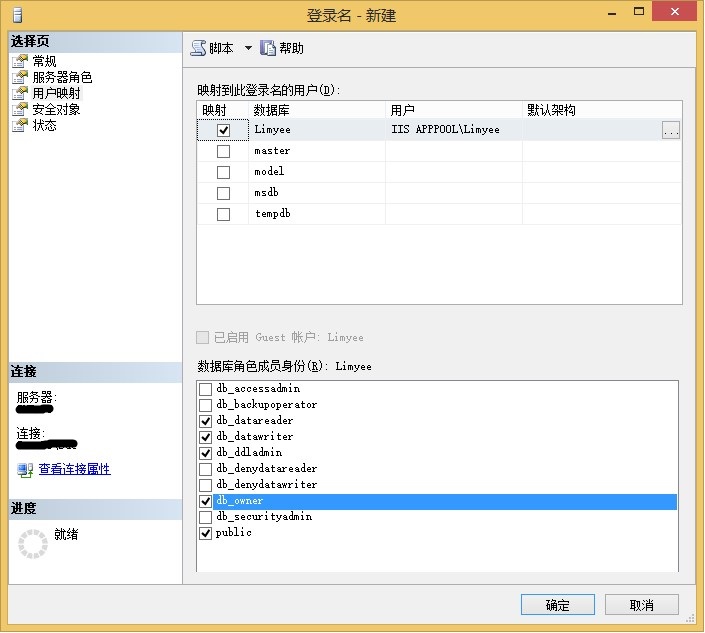
Task: Click the 数据库 column header
Action: (316, 110)
